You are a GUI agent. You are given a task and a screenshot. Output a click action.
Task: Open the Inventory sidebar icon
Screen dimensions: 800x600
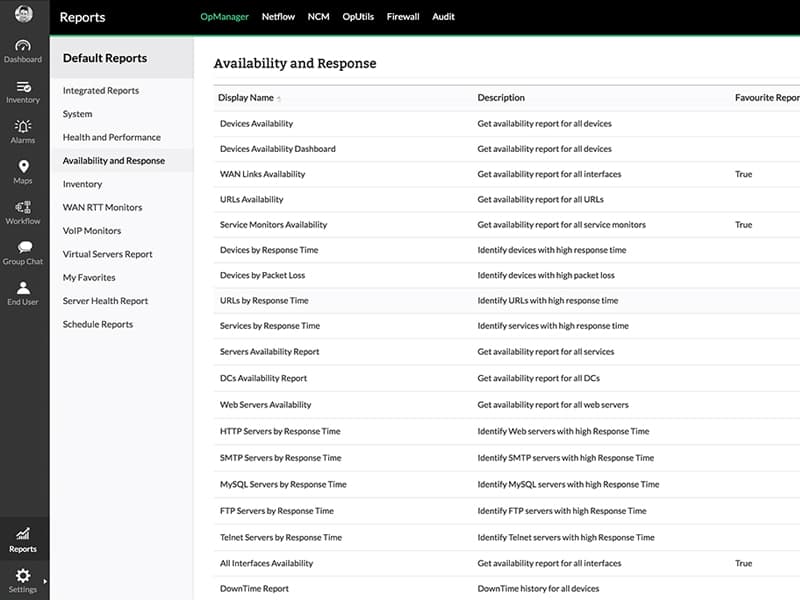click(23, 87)
